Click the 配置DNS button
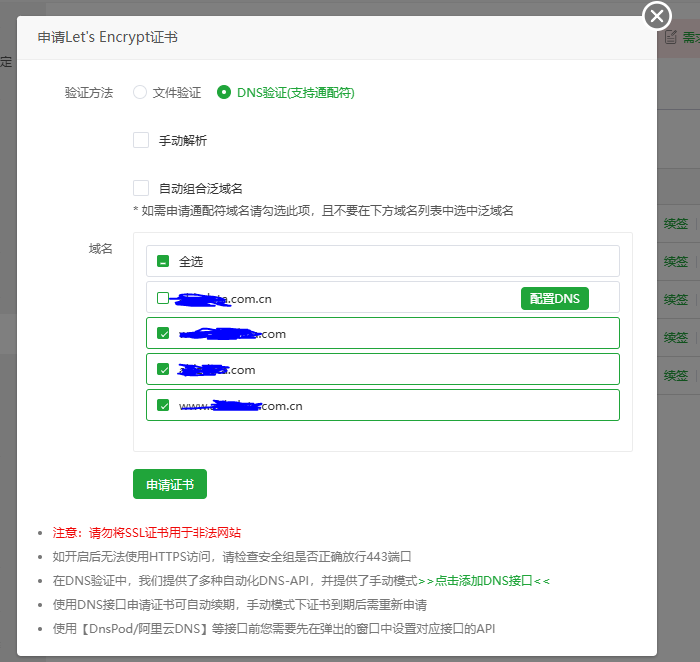The width and height of the screenshot is (700, 662). coord(554,298)
